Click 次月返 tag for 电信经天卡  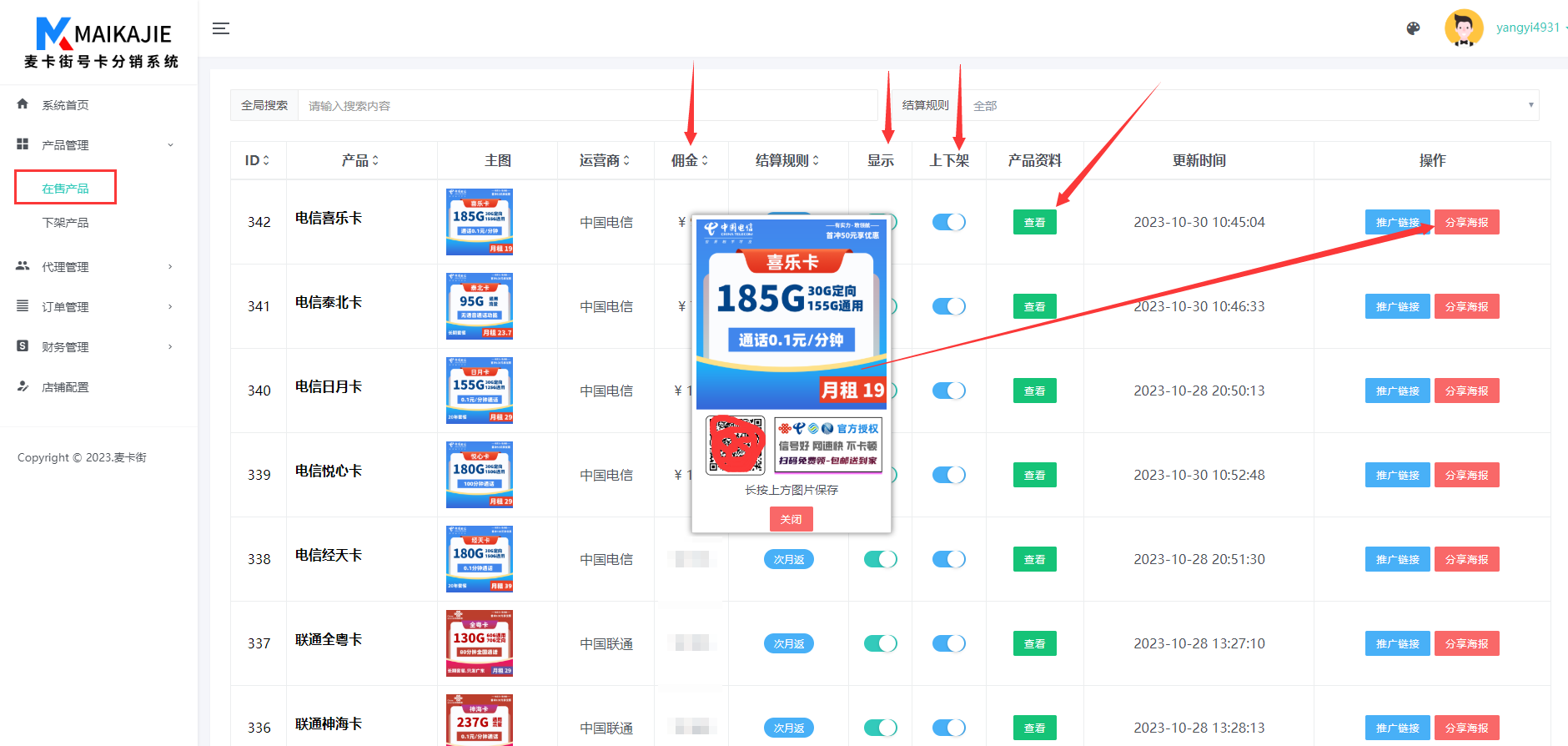789,559
